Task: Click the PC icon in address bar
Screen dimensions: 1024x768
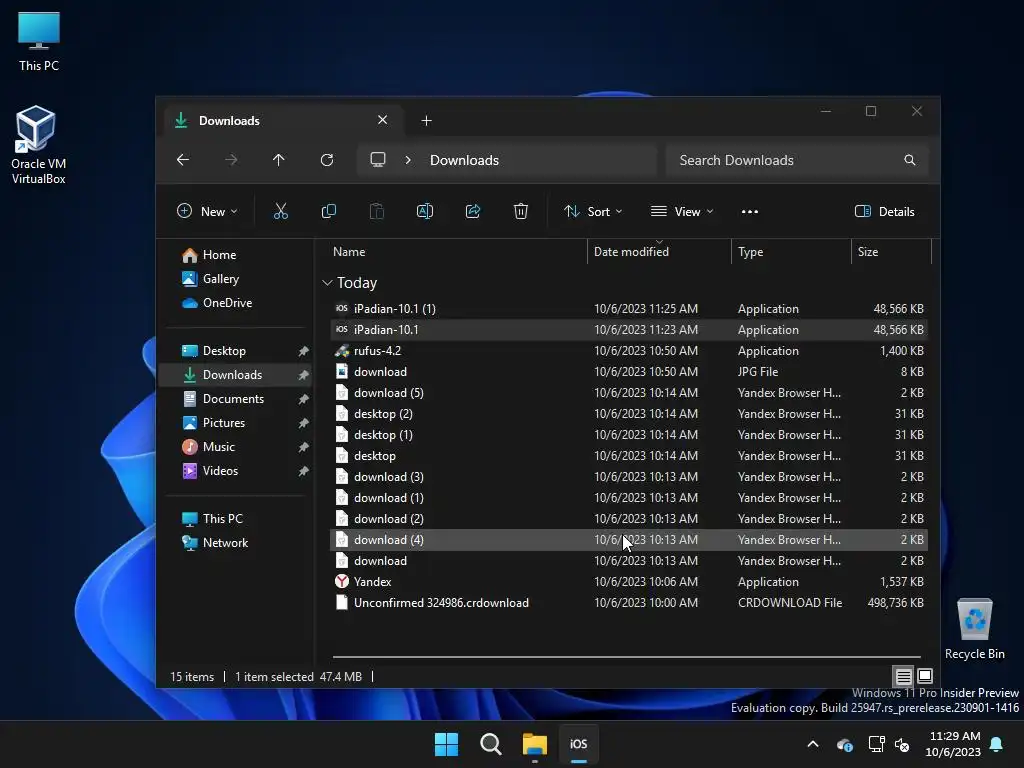Action: pos(377,160)
